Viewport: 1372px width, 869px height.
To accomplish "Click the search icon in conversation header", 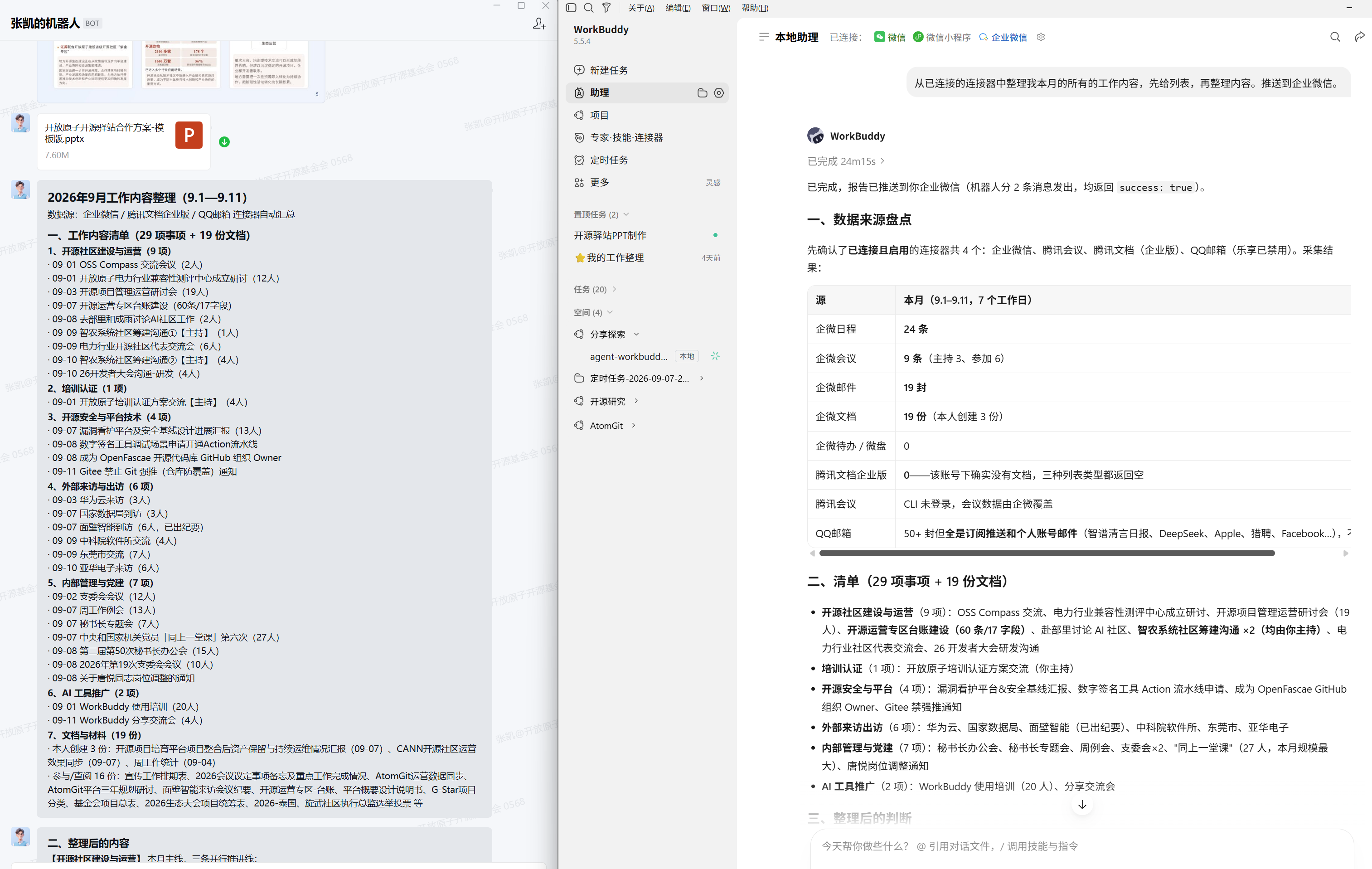I will 1335,37.
